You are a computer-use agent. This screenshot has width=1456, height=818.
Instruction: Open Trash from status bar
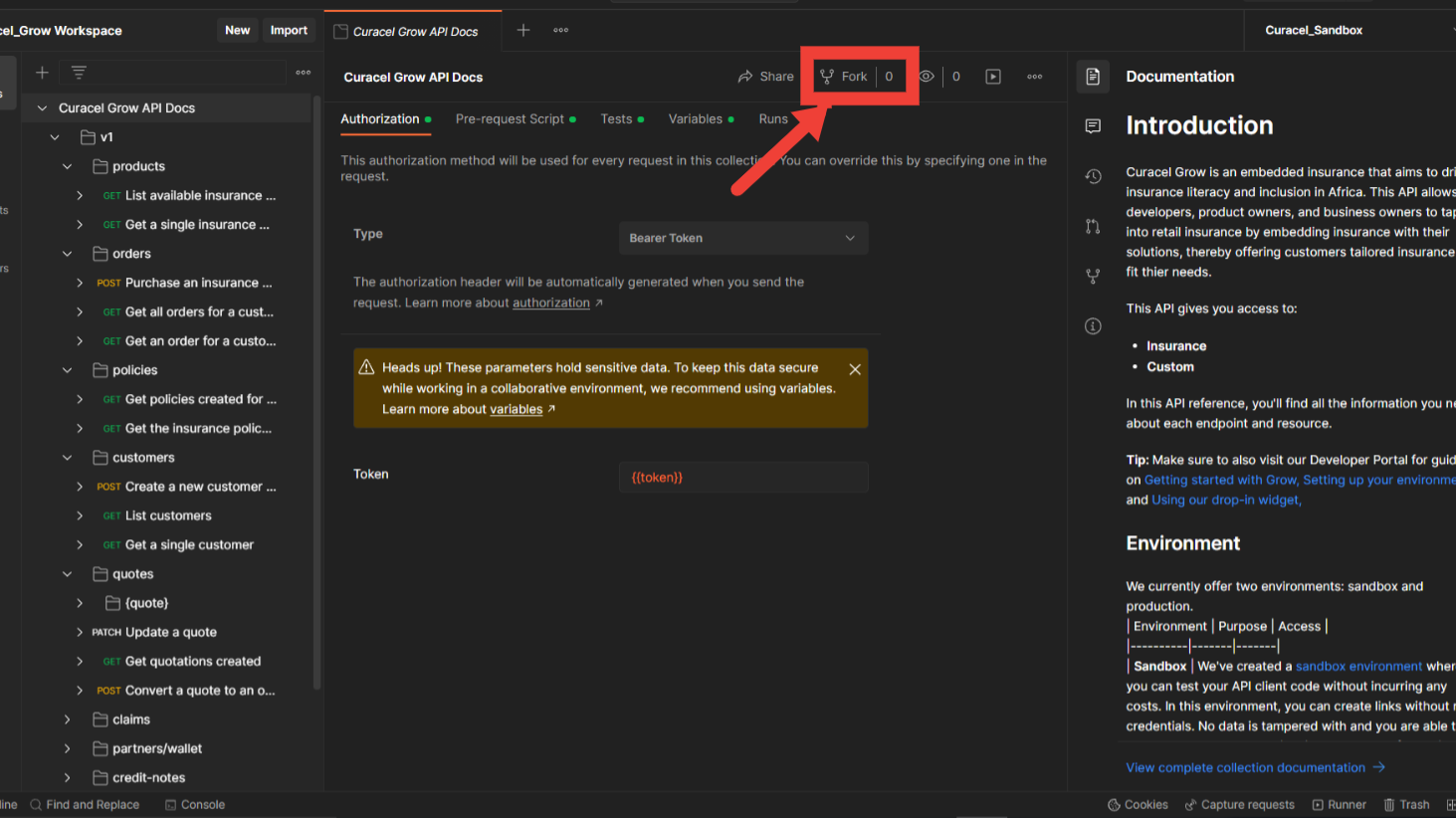click(x=1406, y=805)
